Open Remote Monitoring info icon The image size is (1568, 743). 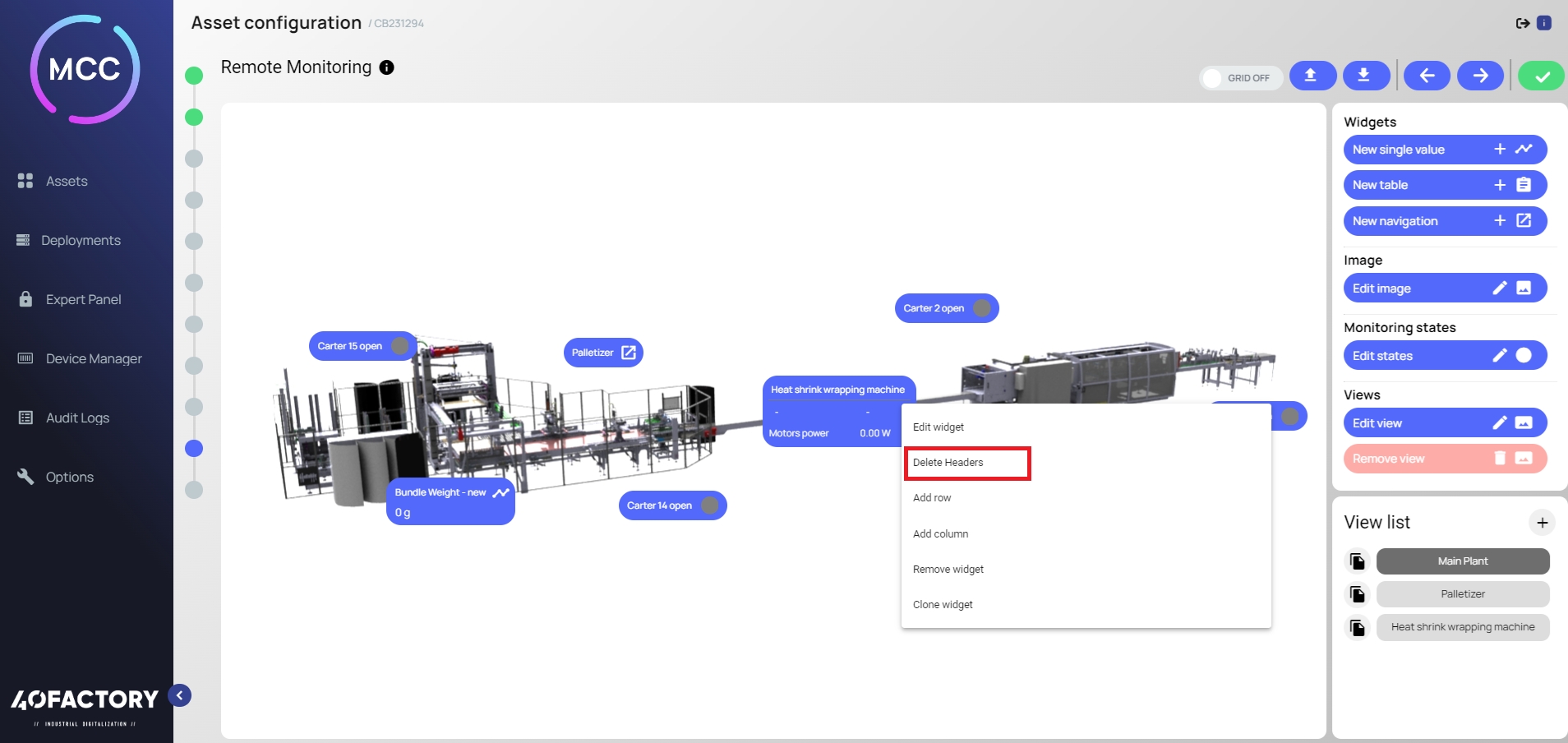386,67
